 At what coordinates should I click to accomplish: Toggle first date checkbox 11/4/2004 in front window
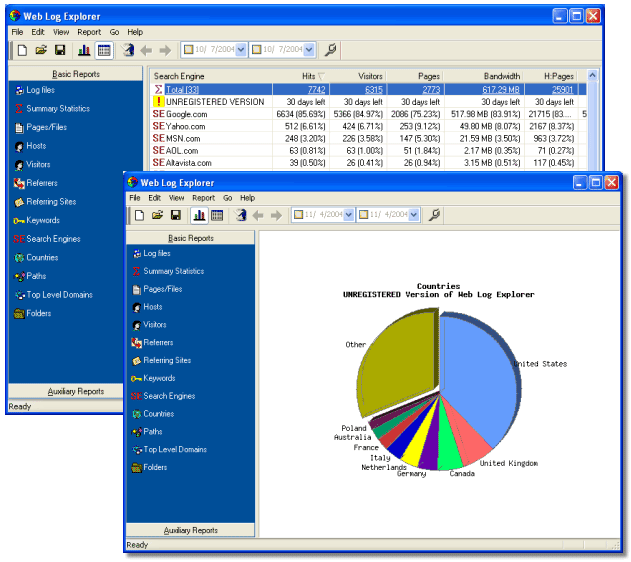coord(299,214)
